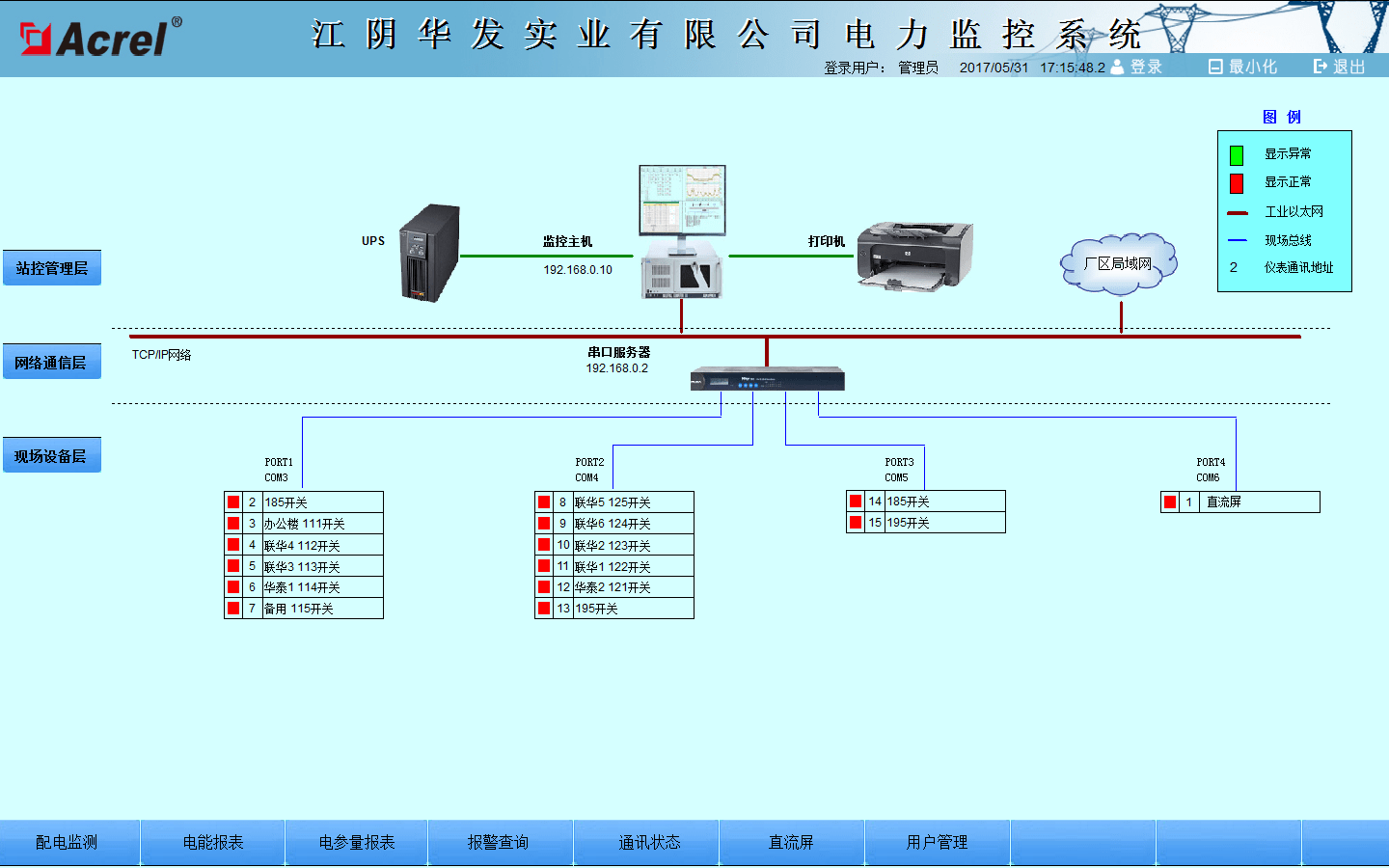This screenshot has height=868, width=1389.
Task: Click the 厂区局域网 cloud icon
Action: pos(1119,262)
